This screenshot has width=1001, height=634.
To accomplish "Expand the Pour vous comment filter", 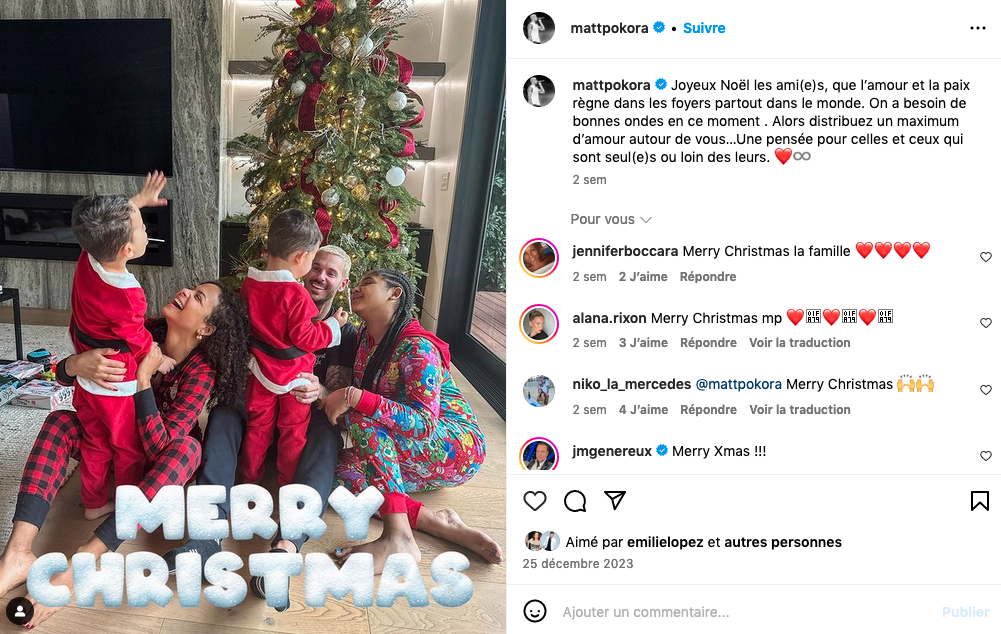I will (x=611, y=220).
